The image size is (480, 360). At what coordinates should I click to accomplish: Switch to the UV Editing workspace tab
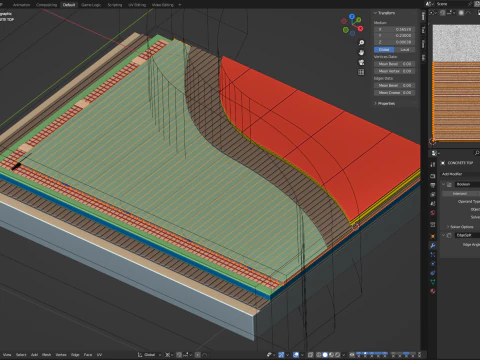click(137, 5)
